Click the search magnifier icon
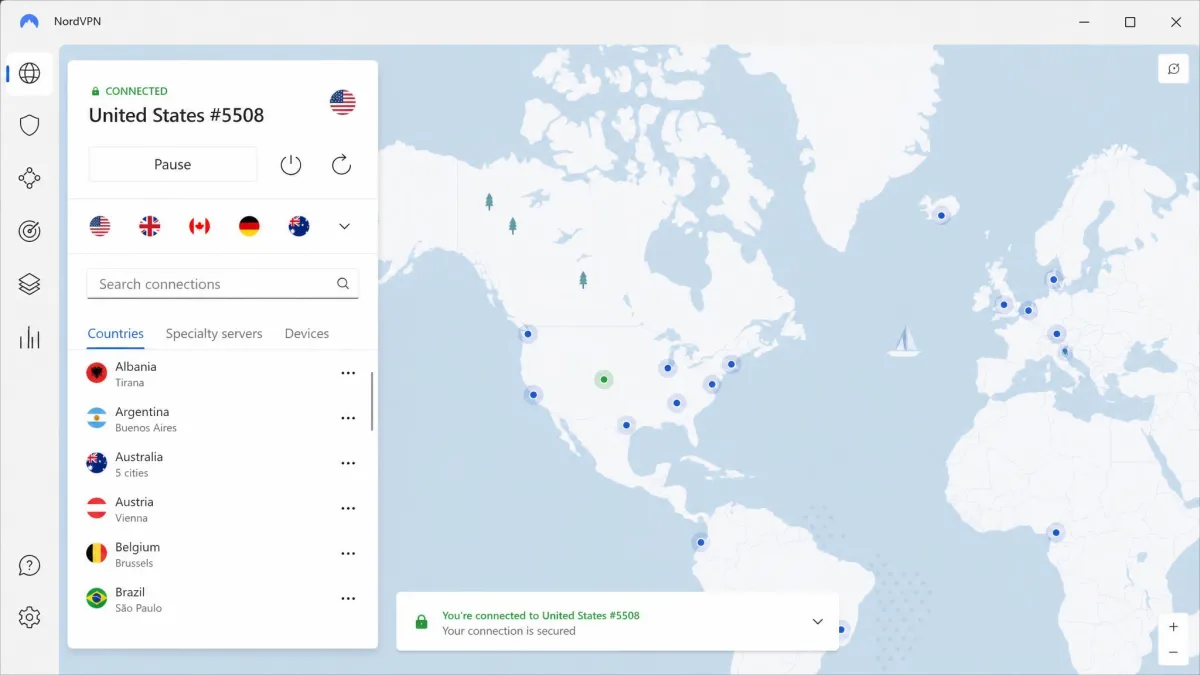This screenshot has width=1200, height=675. (x=343, y=284)
